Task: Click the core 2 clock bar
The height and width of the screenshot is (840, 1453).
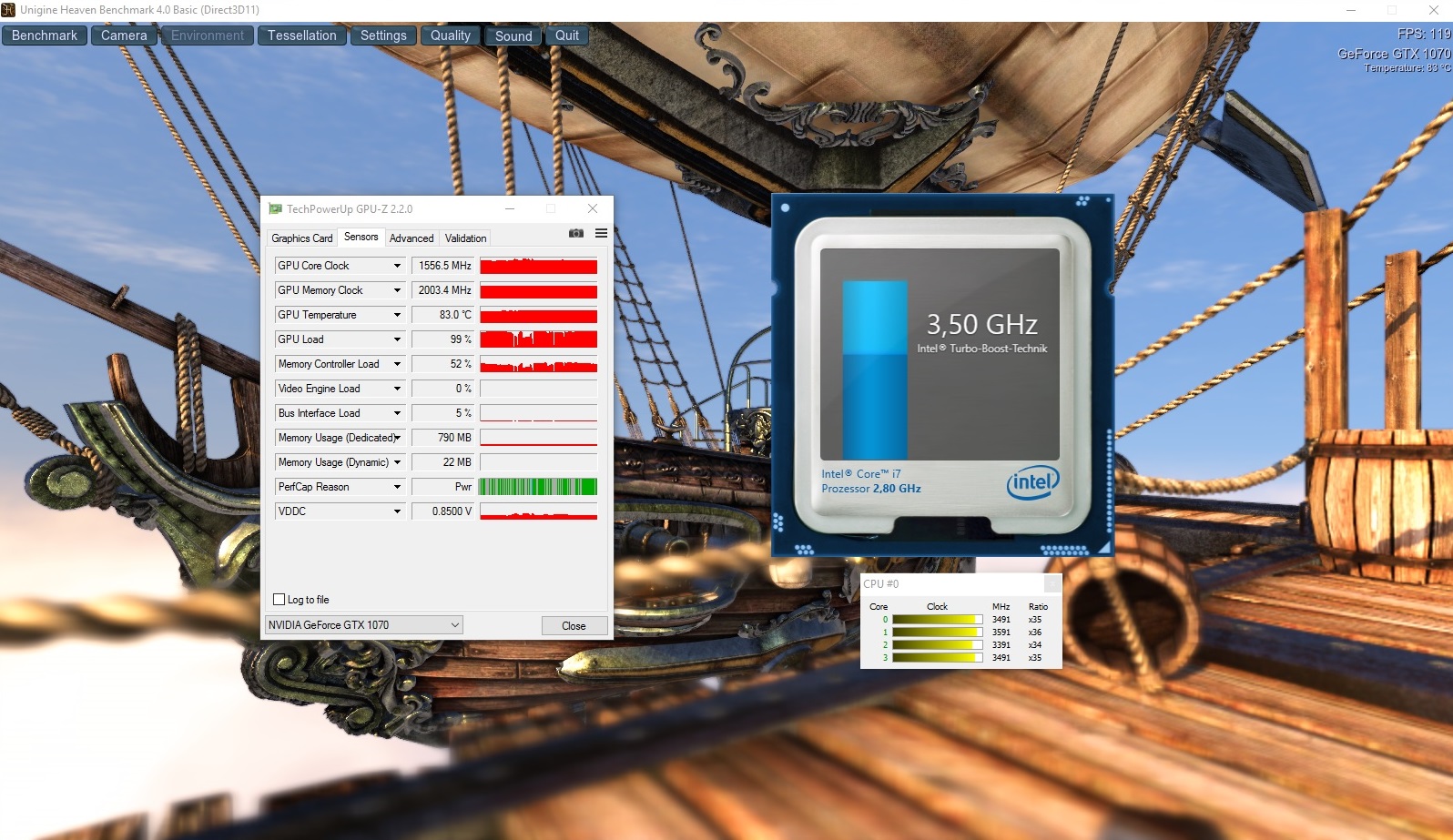Action: coord(938,644)
